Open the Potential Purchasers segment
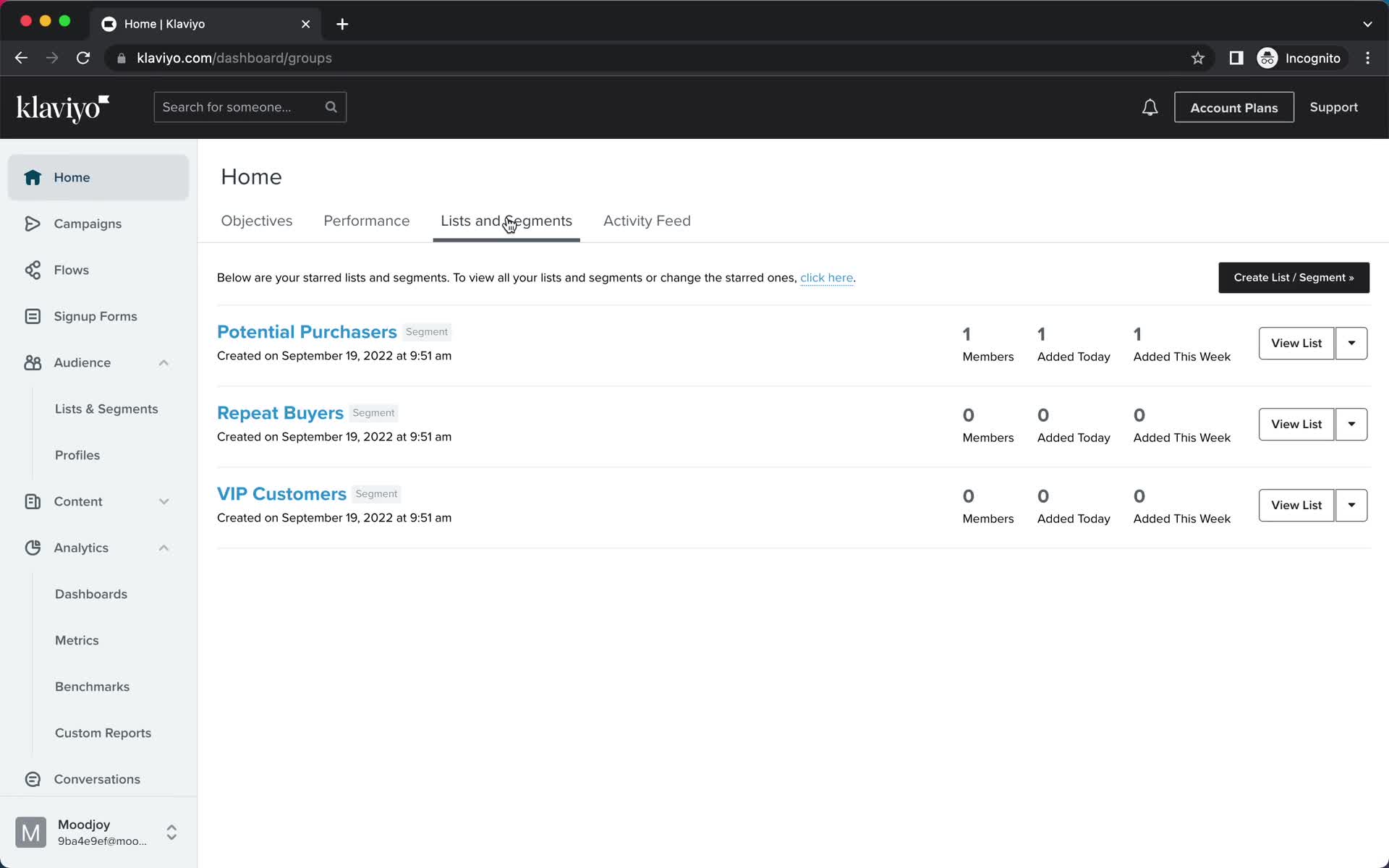 pyautogui.click(x=307, y=332)
